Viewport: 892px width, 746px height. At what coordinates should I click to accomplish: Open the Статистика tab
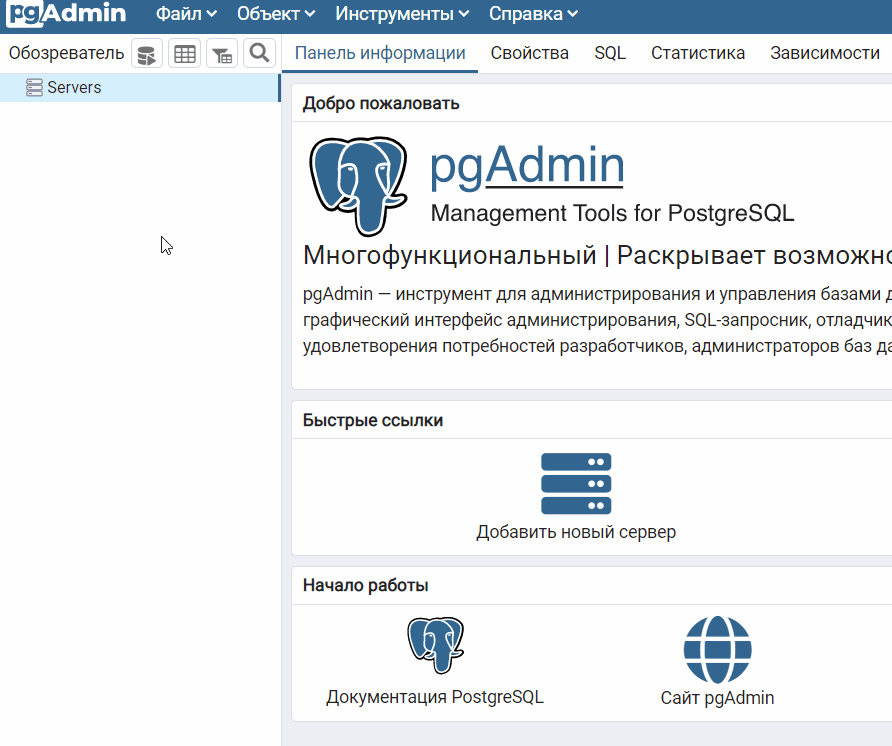tap(698, 53)
